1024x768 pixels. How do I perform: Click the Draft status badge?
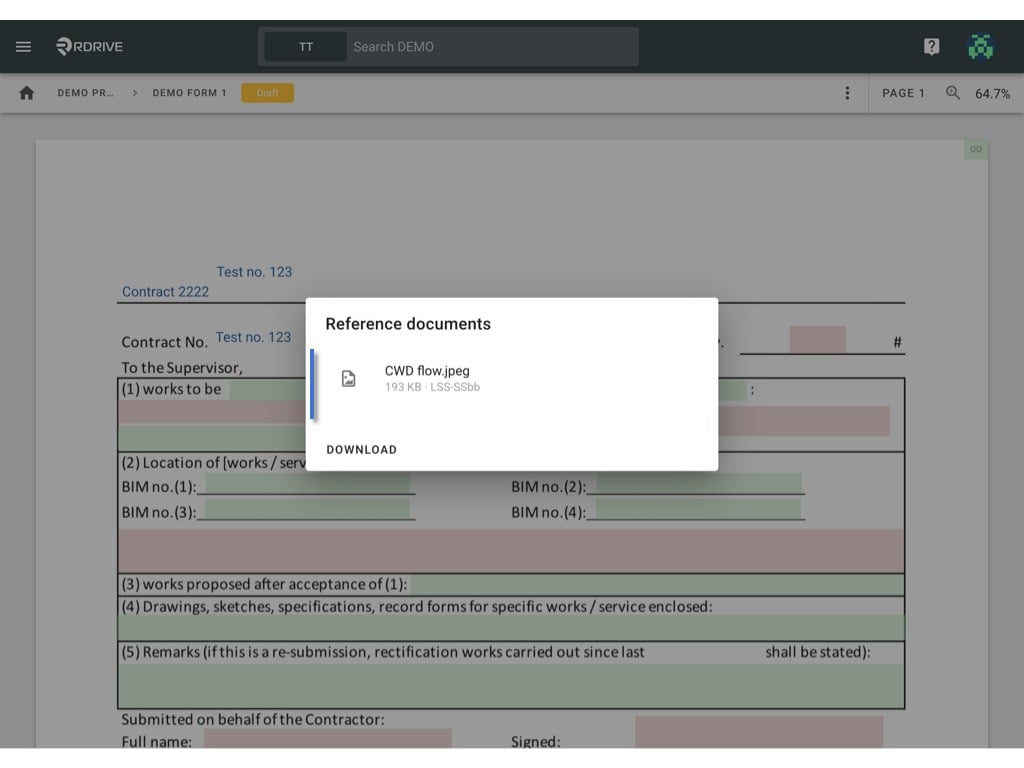click(267, 93)
